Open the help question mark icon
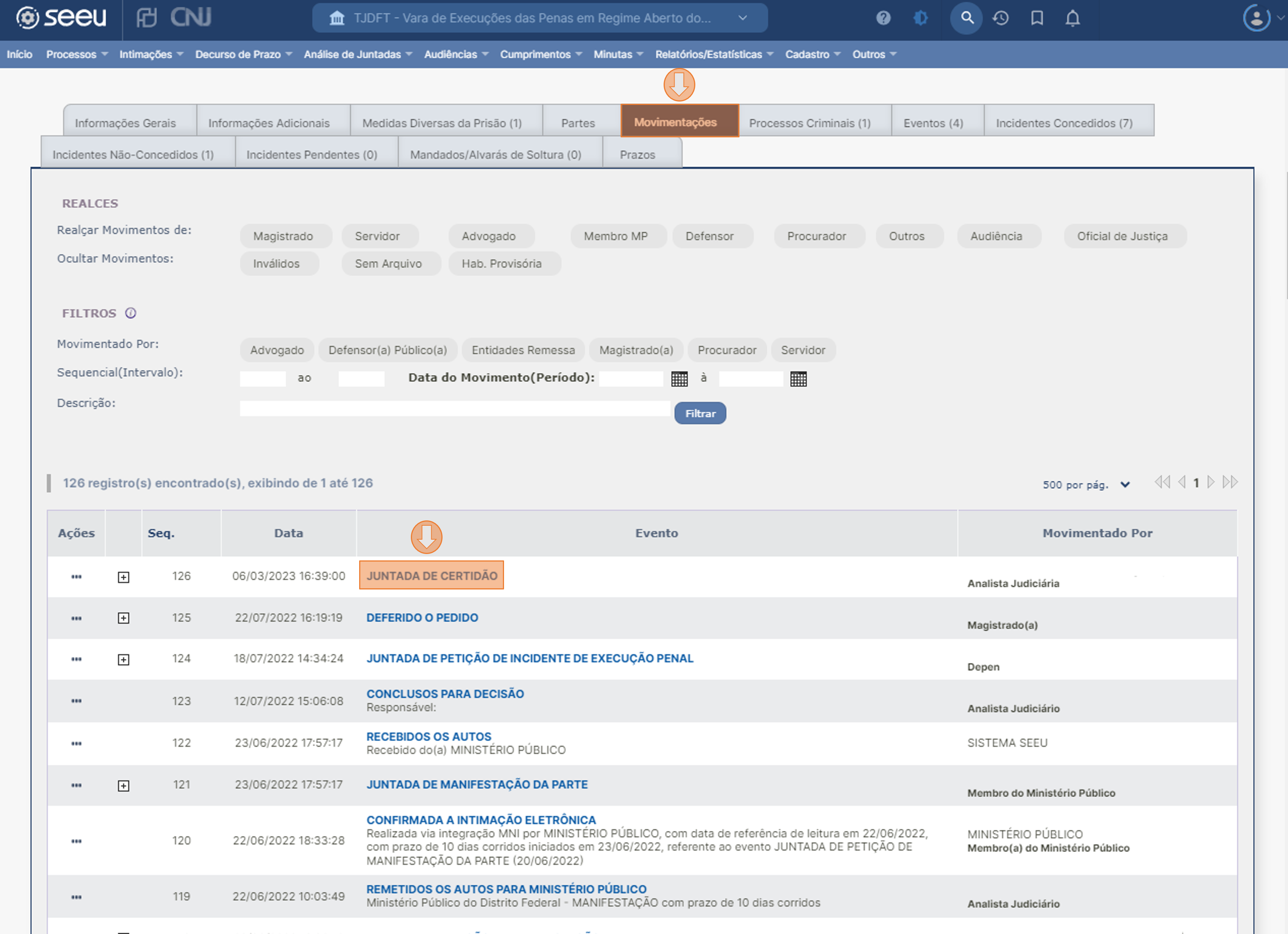The image size is (1288, 934). click(x=883, y=18)
